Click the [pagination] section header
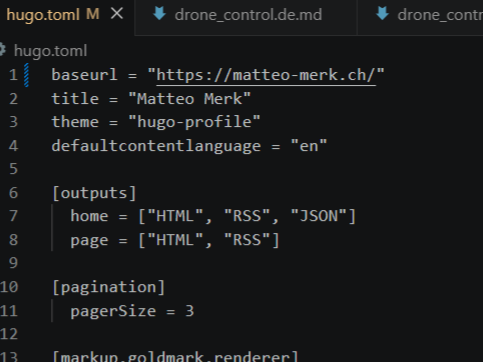The width and height of the screenshot is (483, 362). coord(109,287)
